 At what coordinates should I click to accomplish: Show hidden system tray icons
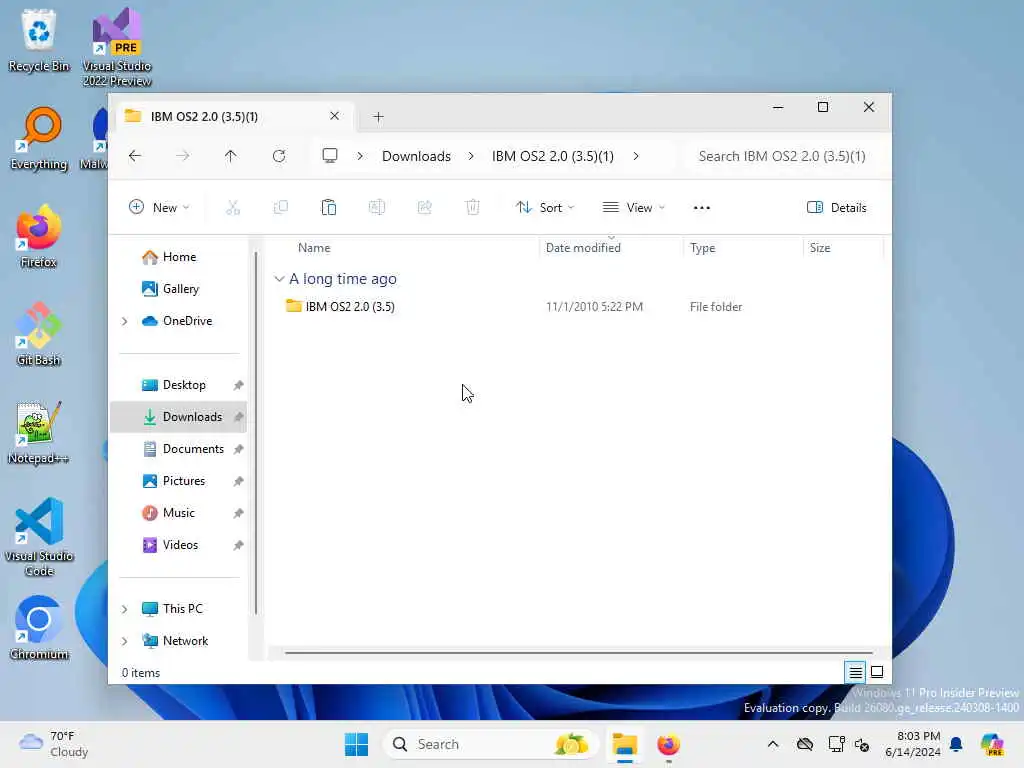point(773,744)
